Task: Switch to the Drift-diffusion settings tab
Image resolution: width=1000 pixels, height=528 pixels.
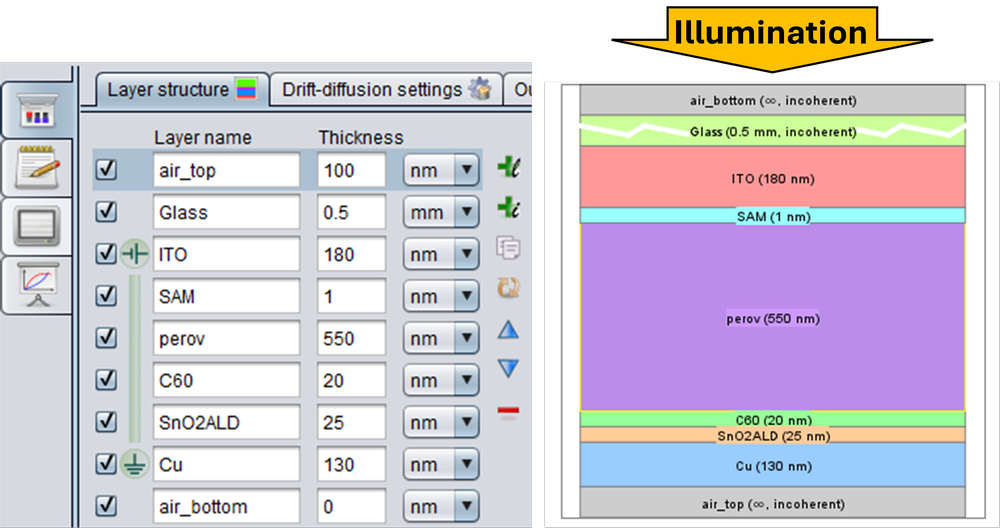Action: 386,90
